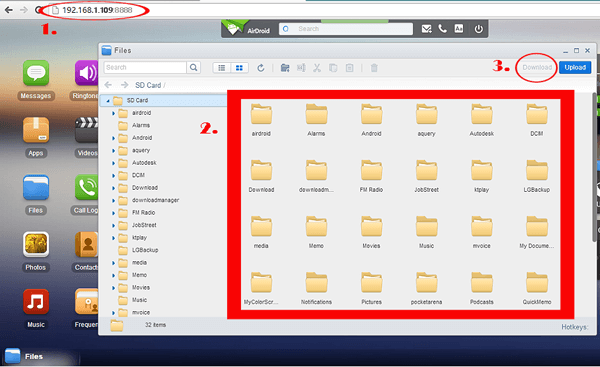Select Music in the folder tree
Viewport: 600px width, 367px height.
pyautogui.click(x=139, y=300)
